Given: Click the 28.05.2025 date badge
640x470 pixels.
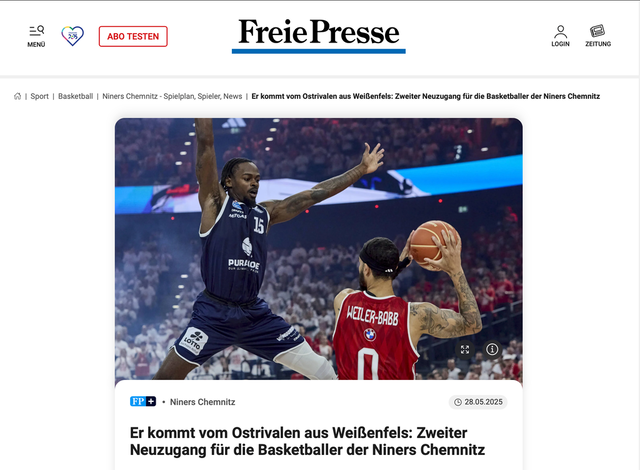Looking at the screenshot, I should (x=478, y=402).
